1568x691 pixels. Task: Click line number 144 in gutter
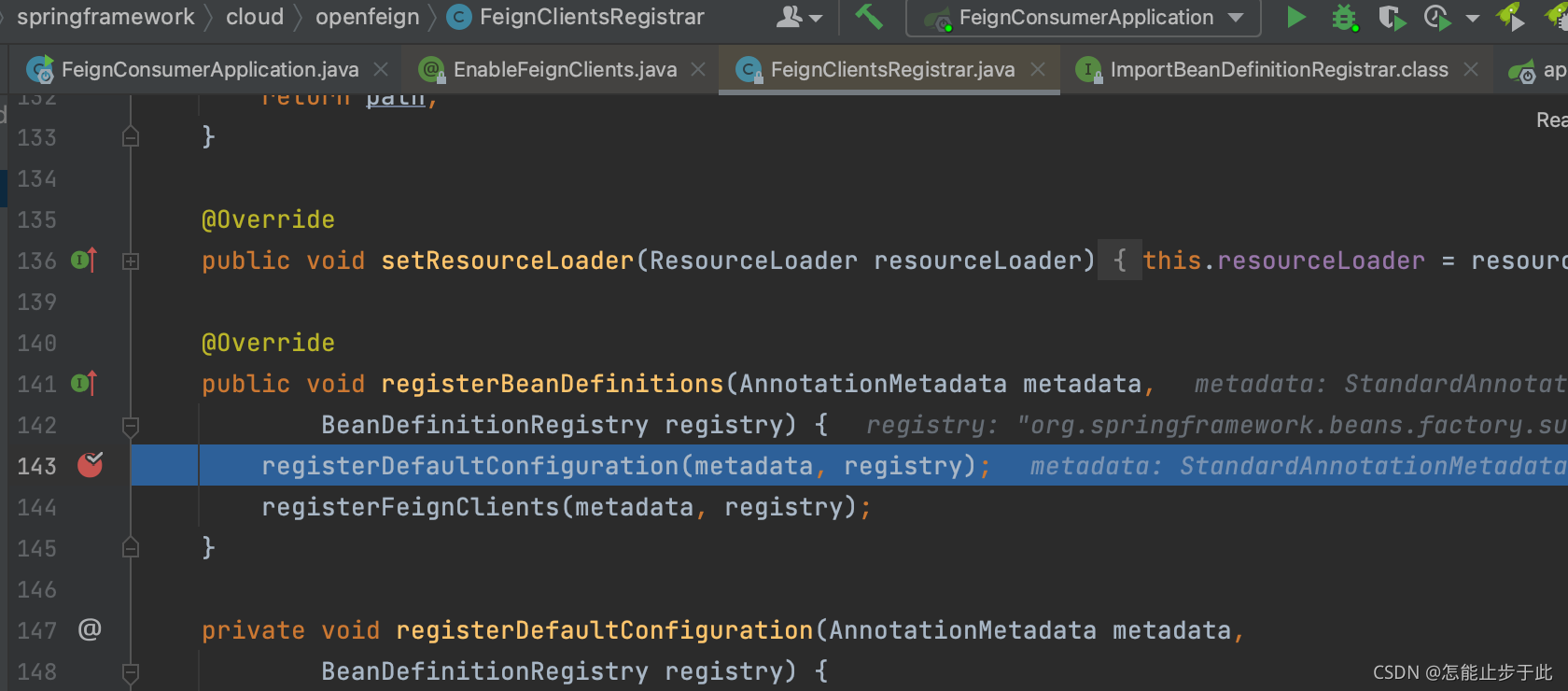(x=37, y=507)
